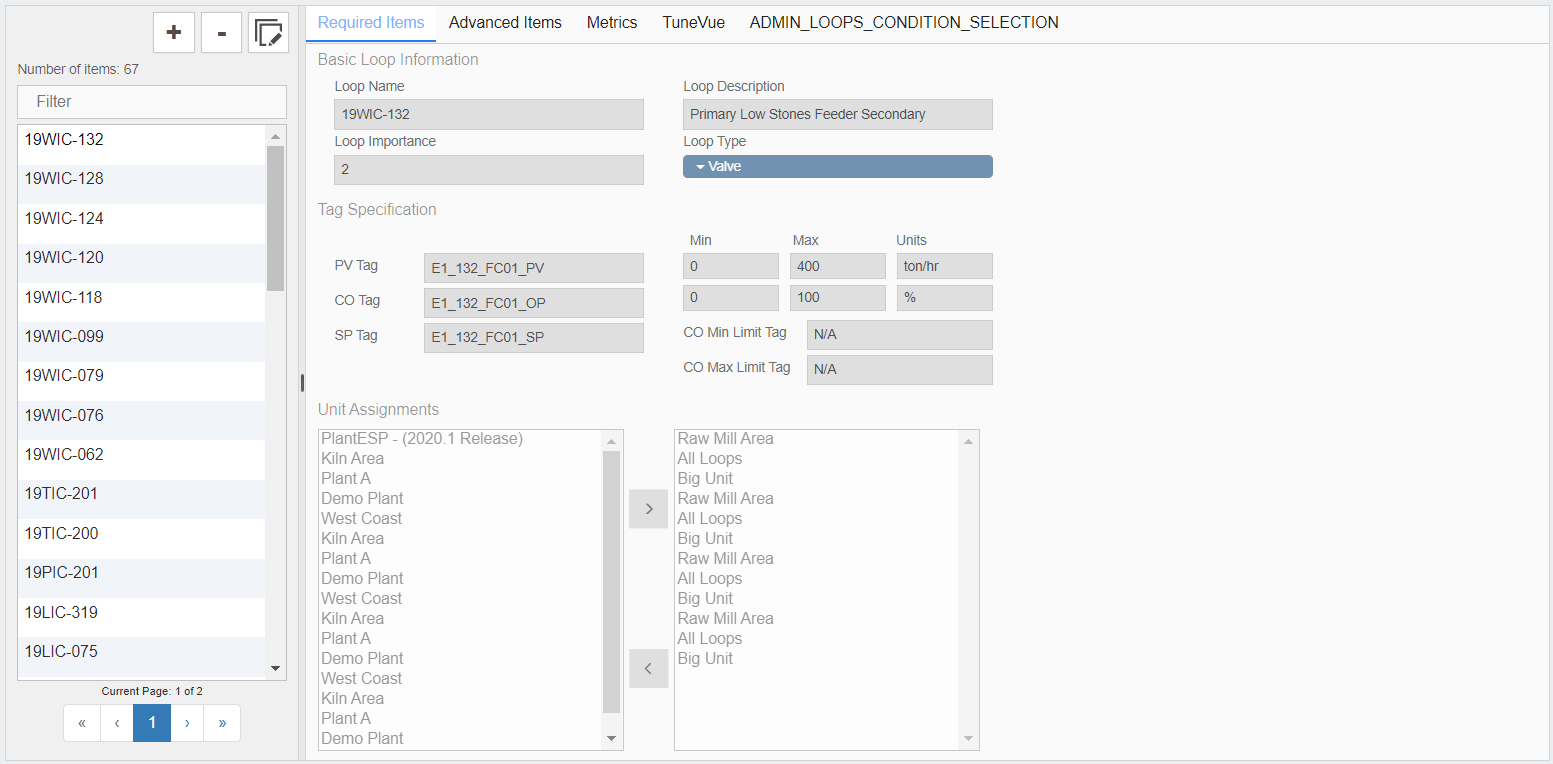This screenshot has width=1553, height=764.
Task: Remove assigned unit with left arrow
Action: tap(648, 668)
